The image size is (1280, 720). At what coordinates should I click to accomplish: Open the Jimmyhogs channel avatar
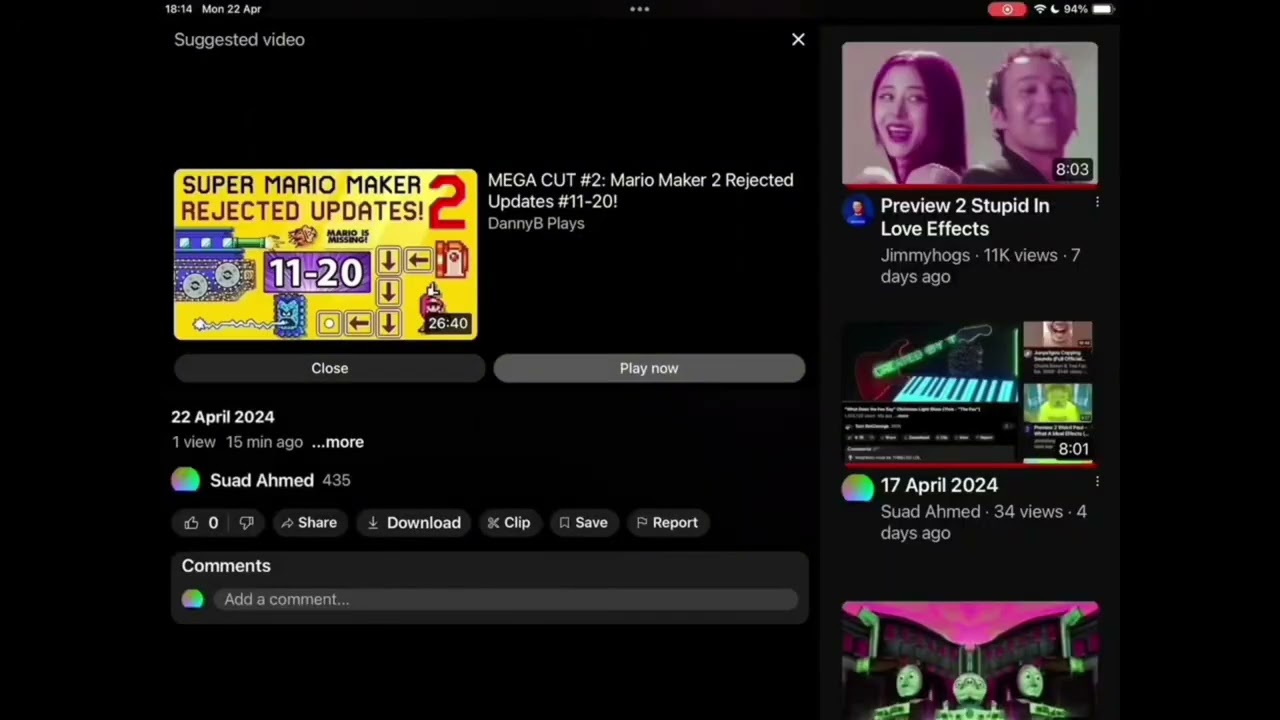point(856,210)
